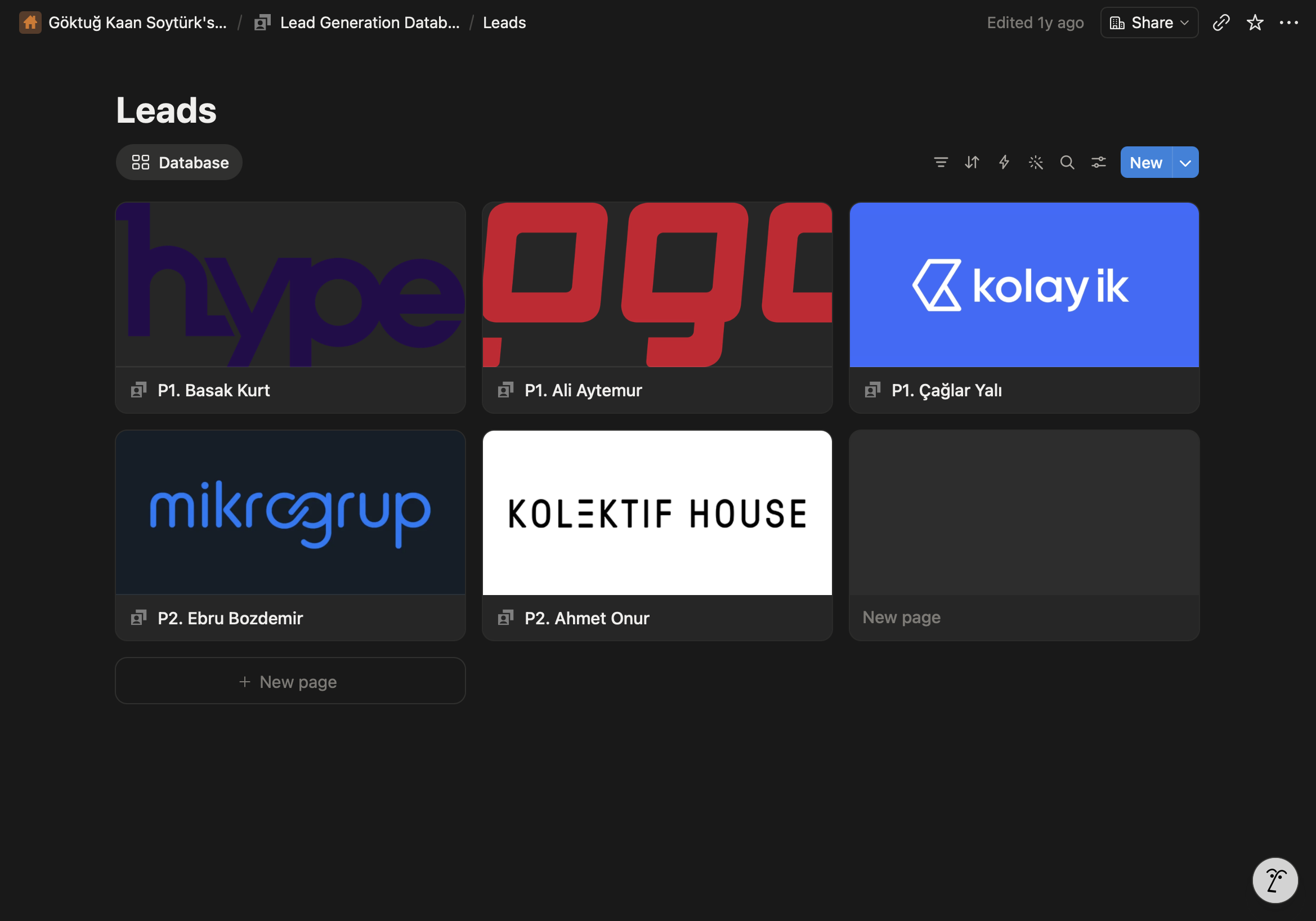Image resolution: width=1316 pixels, height=921 pixels.
Task: Click the + New page button
Action: [x=290, y=681]
